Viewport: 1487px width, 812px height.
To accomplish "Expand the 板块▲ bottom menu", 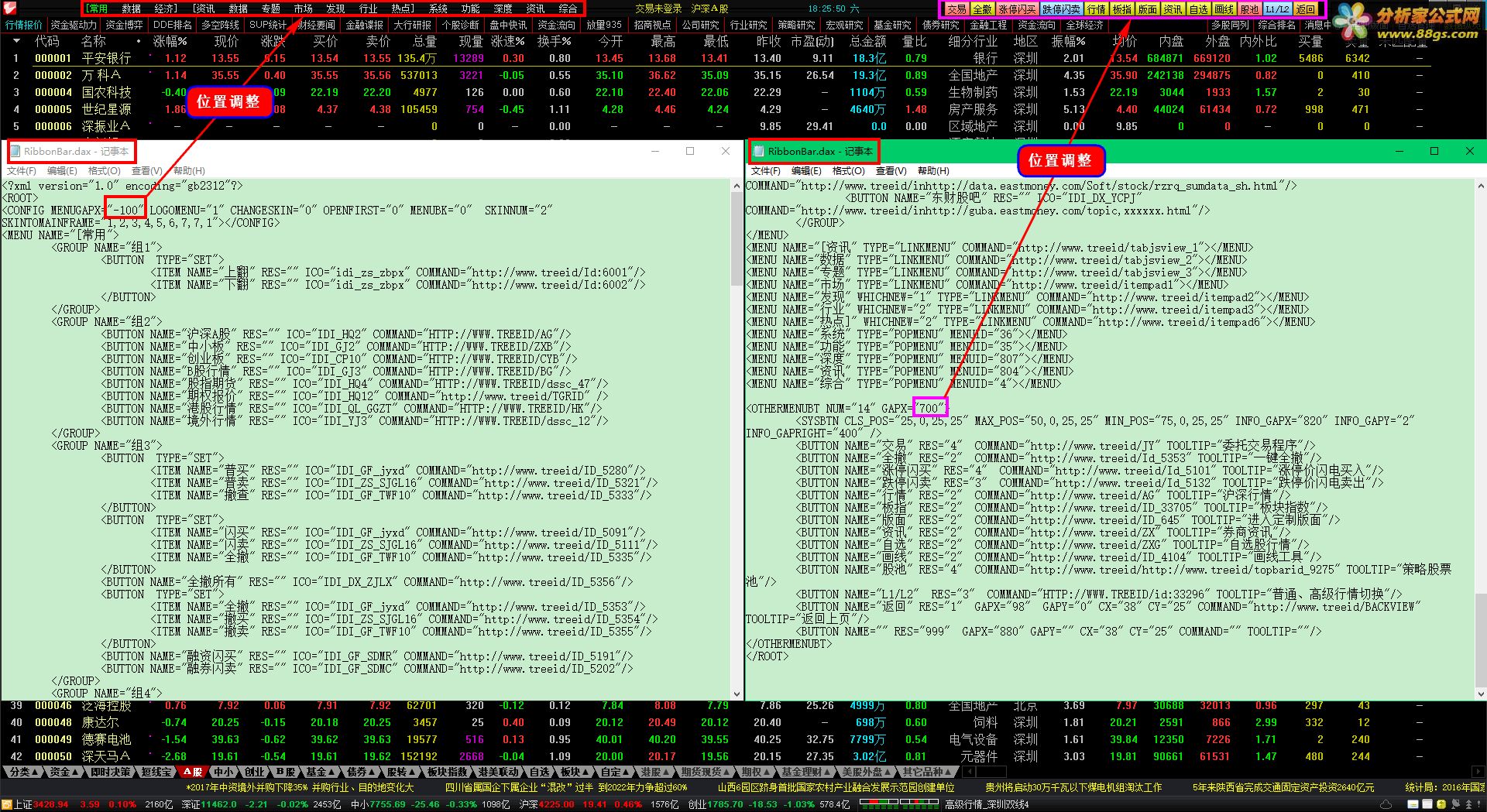I will 575,772.
